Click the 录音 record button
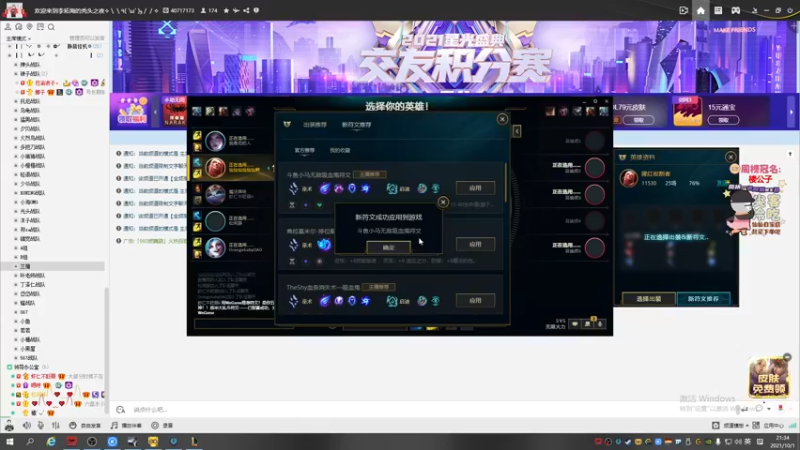The width and height of the screenshot is (800, 450). coord(162,425)
